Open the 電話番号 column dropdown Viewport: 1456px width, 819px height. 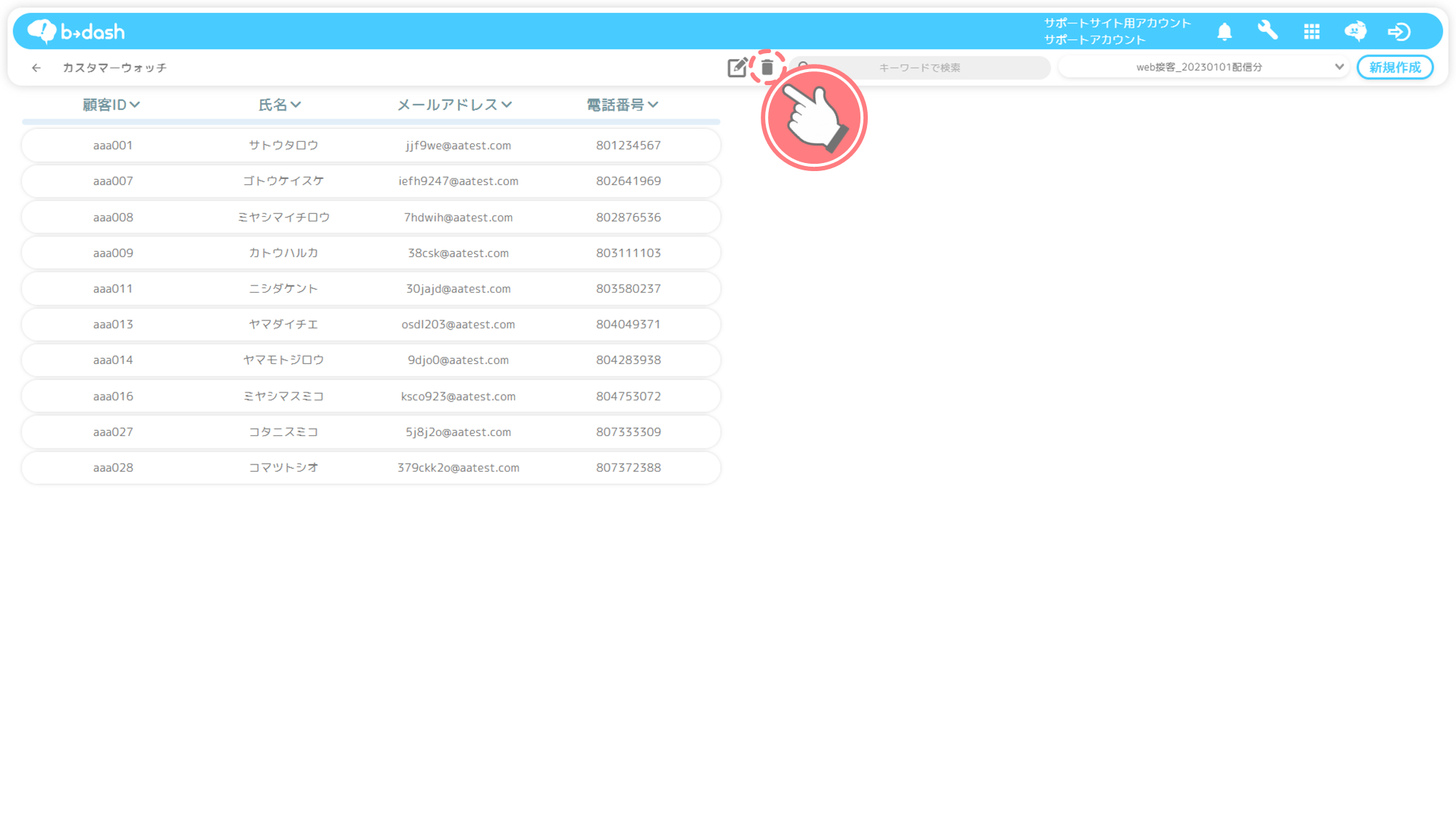(x=653, y=105)
